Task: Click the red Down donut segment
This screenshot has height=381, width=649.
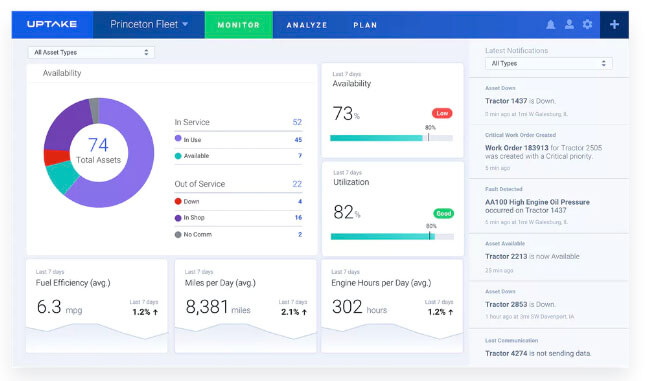Action: (x=56, y=158)
